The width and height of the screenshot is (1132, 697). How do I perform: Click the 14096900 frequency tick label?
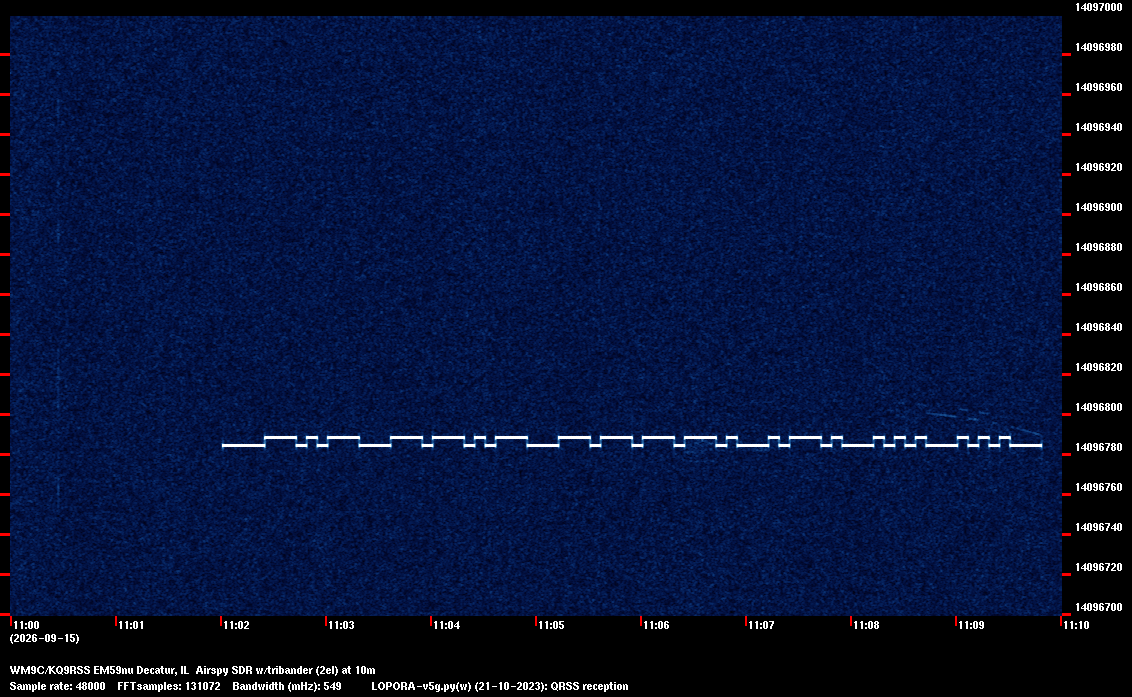(x=1099, y=207)
